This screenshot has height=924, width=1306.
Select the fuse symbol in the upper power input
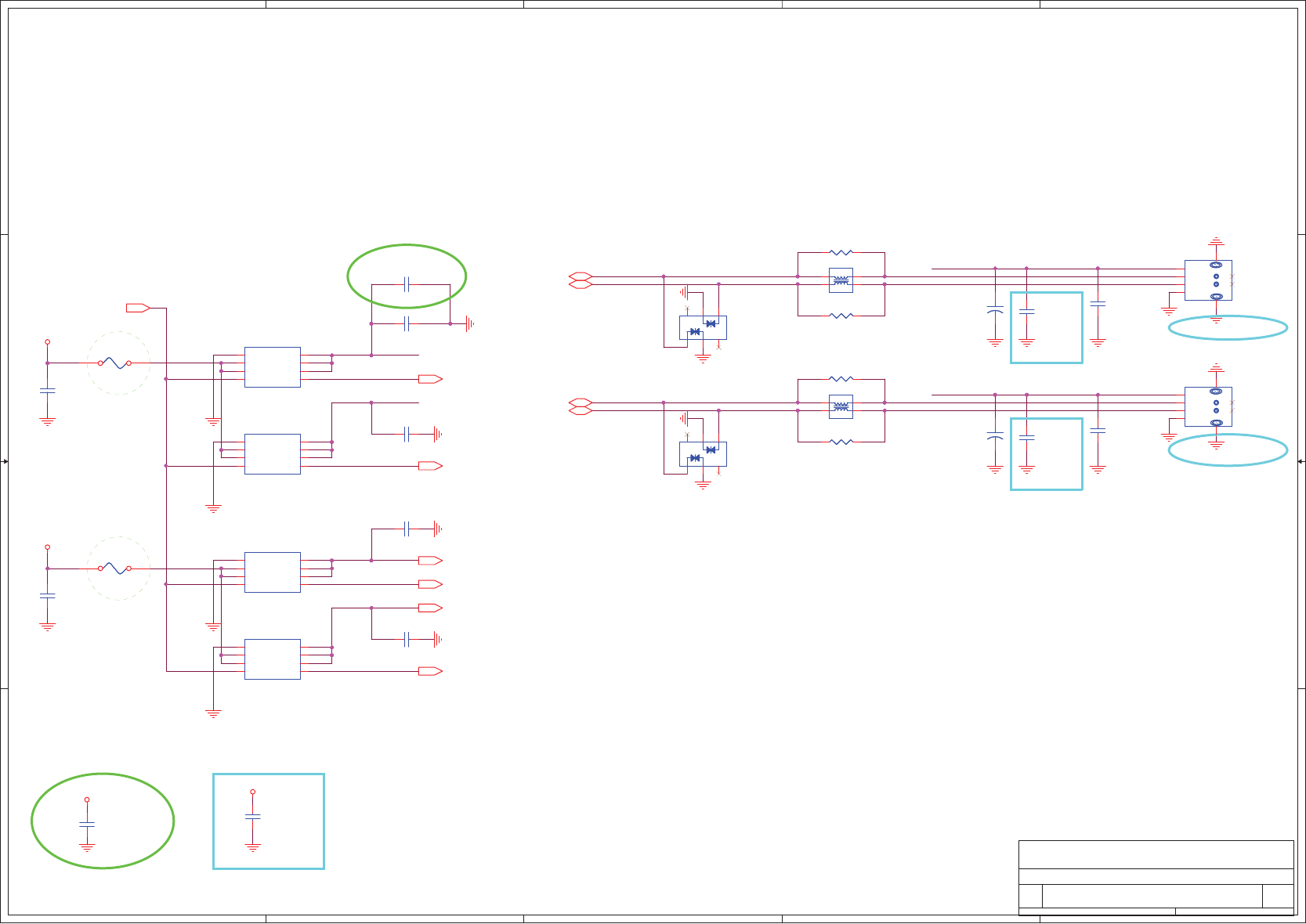click(114, 363)
